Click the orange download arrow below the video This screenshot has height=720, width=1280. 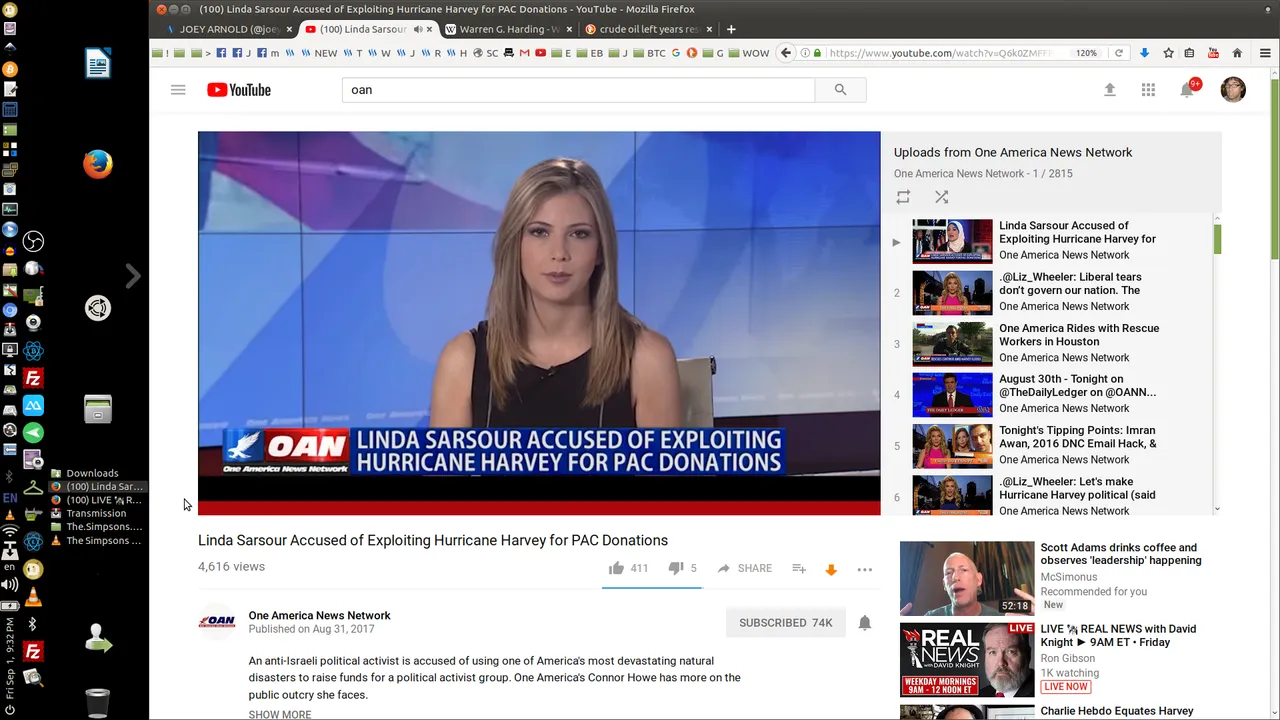point(830,569)
